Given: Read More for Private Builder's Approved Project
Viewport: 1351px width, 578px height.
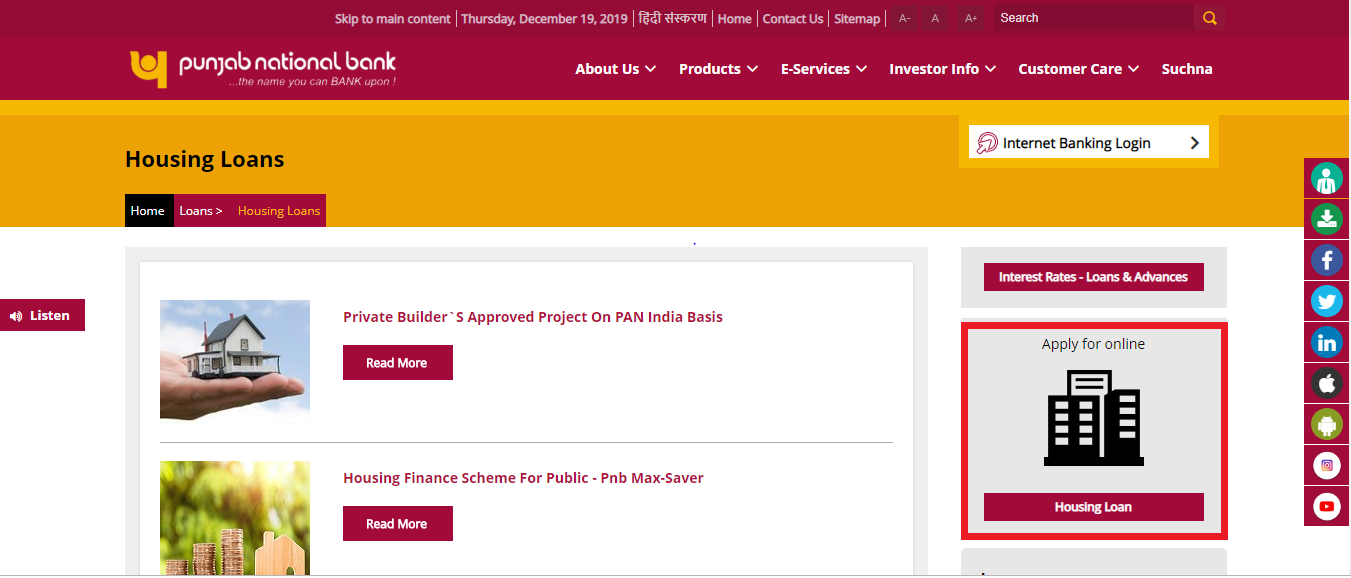Looking at the screenshot, I should (x=398, y=363).
